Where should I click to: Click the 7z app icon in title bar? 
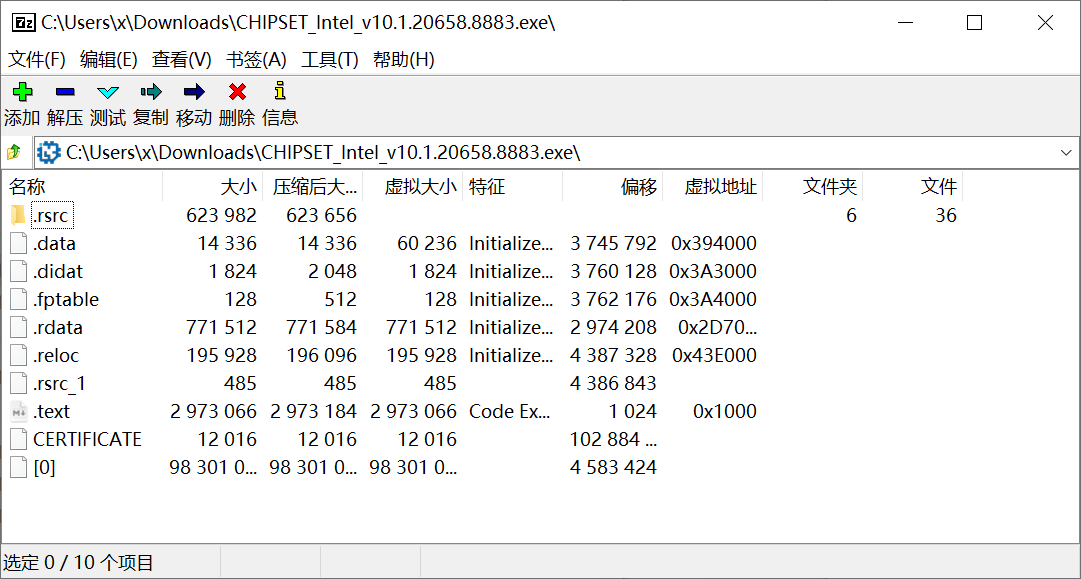[x=25, y=23]
